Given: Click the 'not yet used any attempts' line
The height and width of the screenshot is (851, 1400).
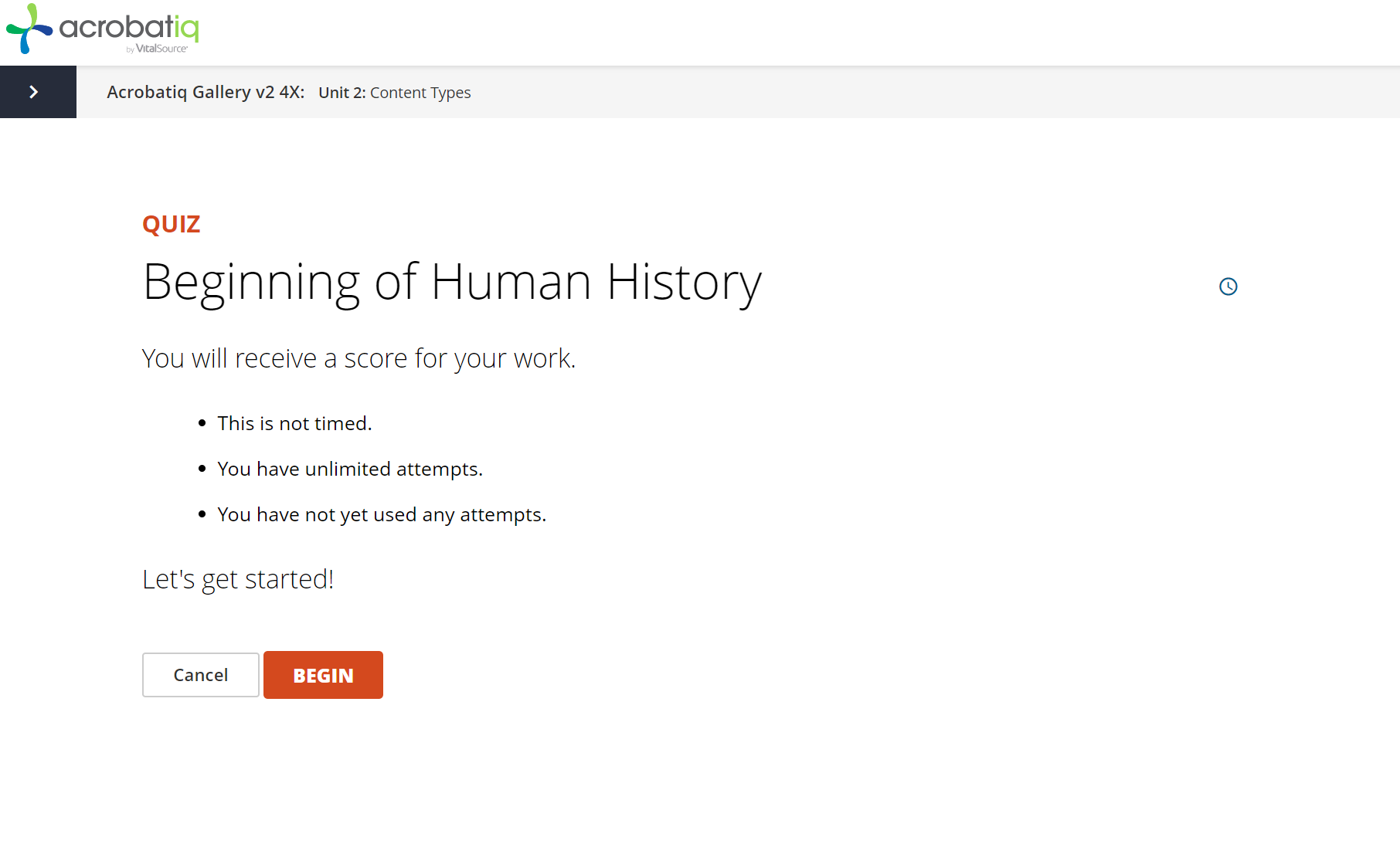Looking at the screenshot, I should click(x=382, y=514).
